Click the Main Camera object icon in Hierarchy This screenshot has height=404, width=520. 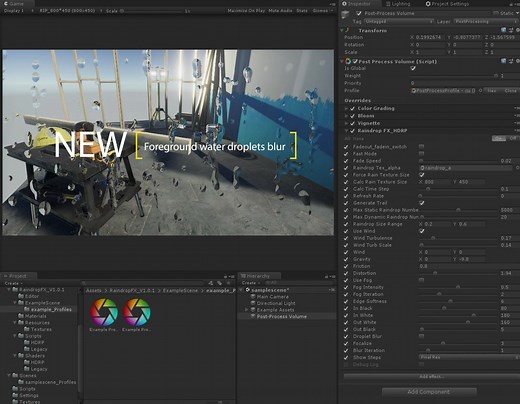tap(253, 297)
